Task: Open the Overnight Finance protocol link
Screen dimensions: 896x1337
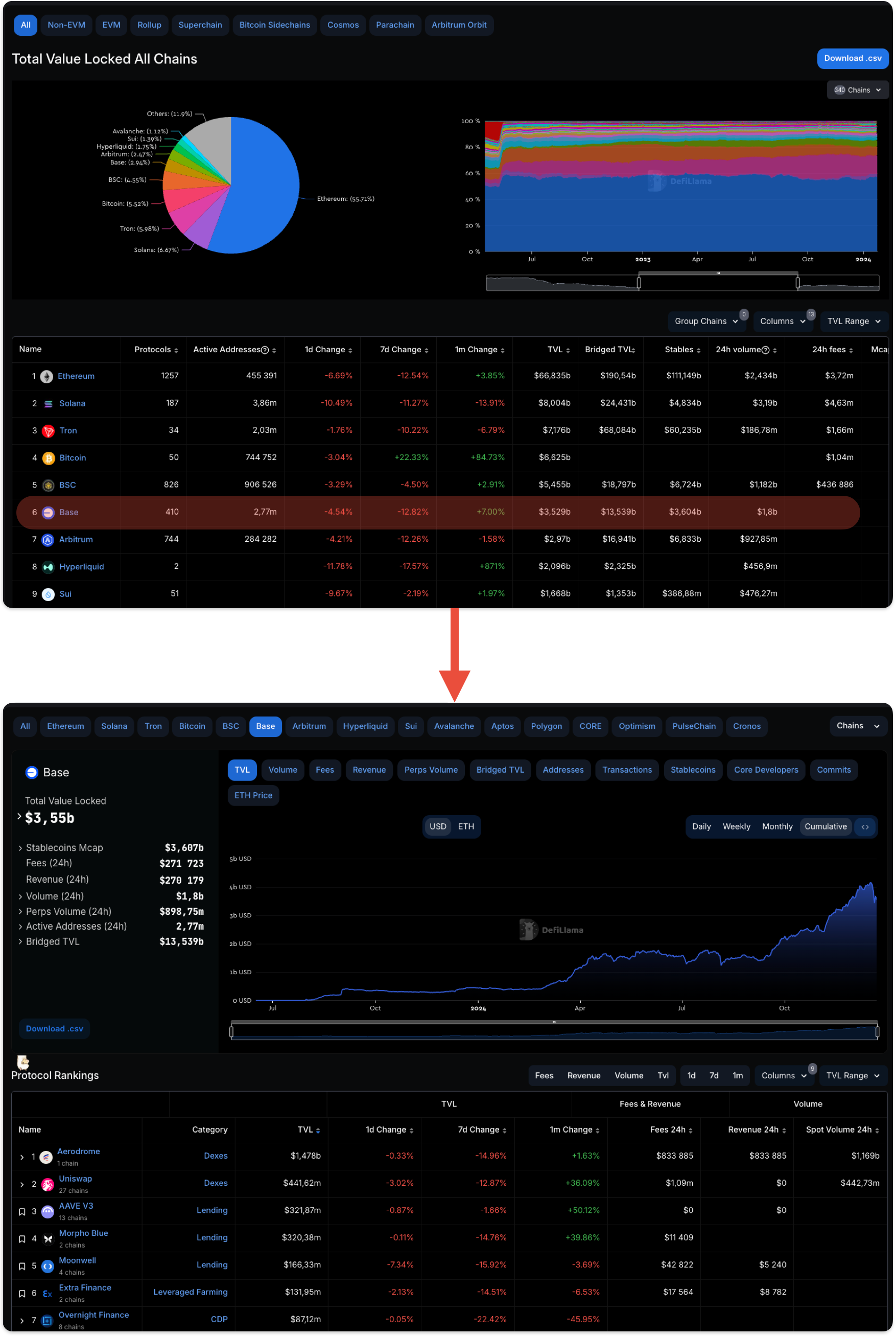Action: [x=93, y=1315]
